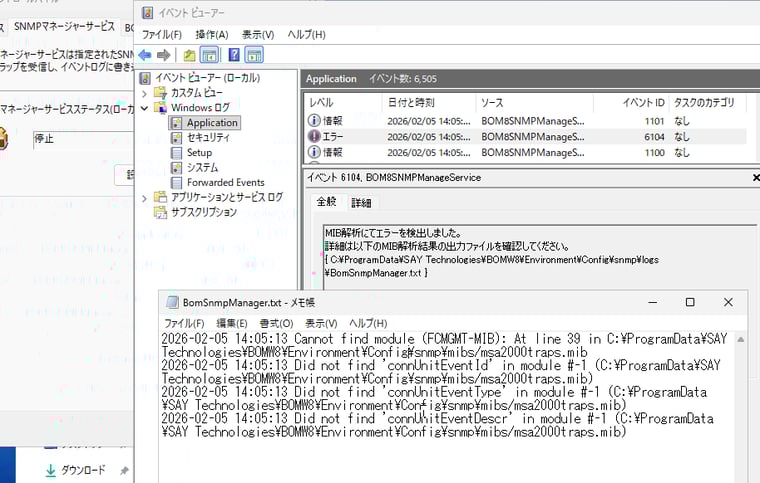The height and width of the screenshot is (483, 760).
Task: Click the Application log icon in tree
Action: coord(176,123)
